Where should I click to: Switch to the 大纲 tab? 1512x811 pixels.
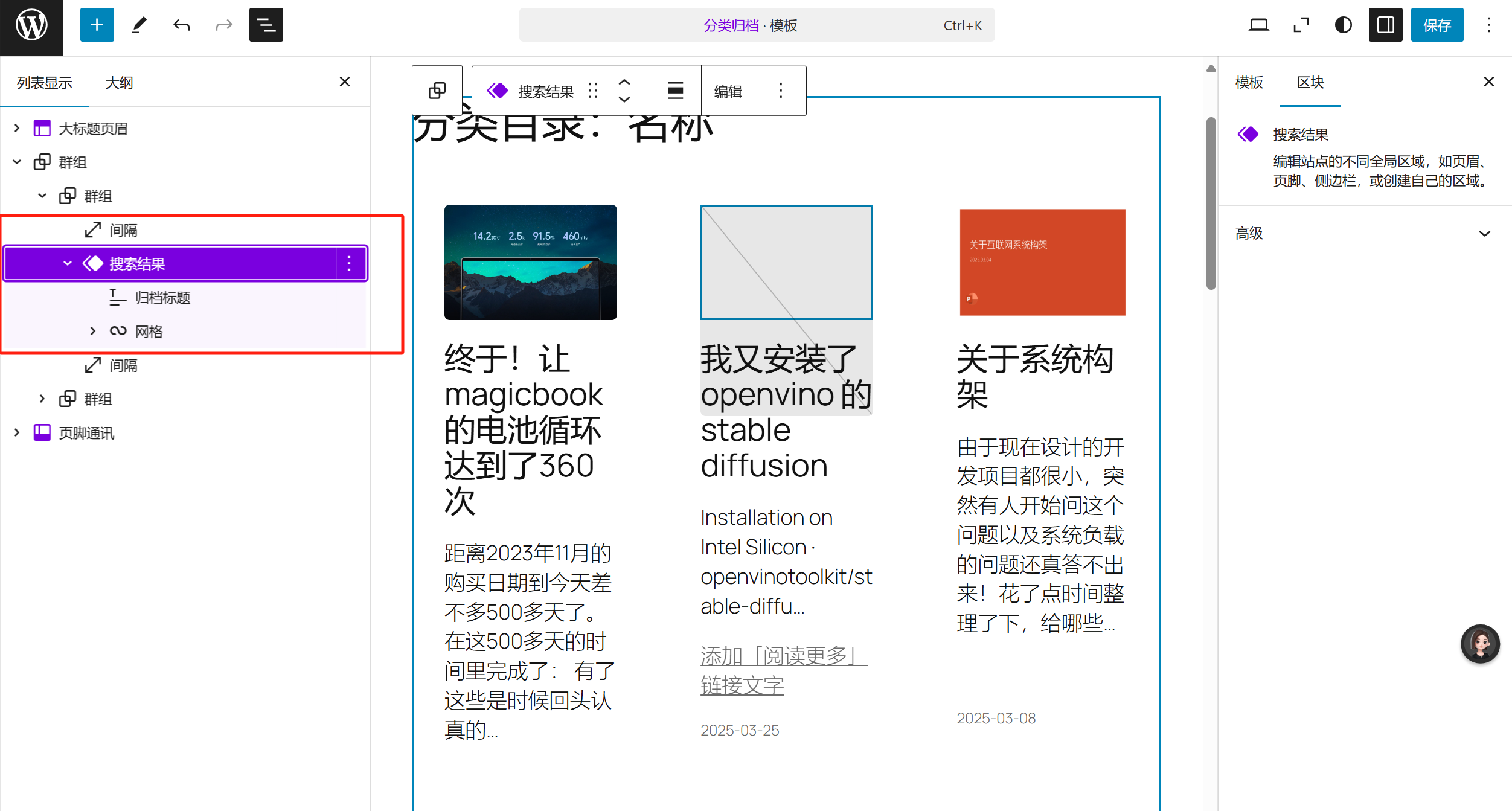(x=120, y=83)
